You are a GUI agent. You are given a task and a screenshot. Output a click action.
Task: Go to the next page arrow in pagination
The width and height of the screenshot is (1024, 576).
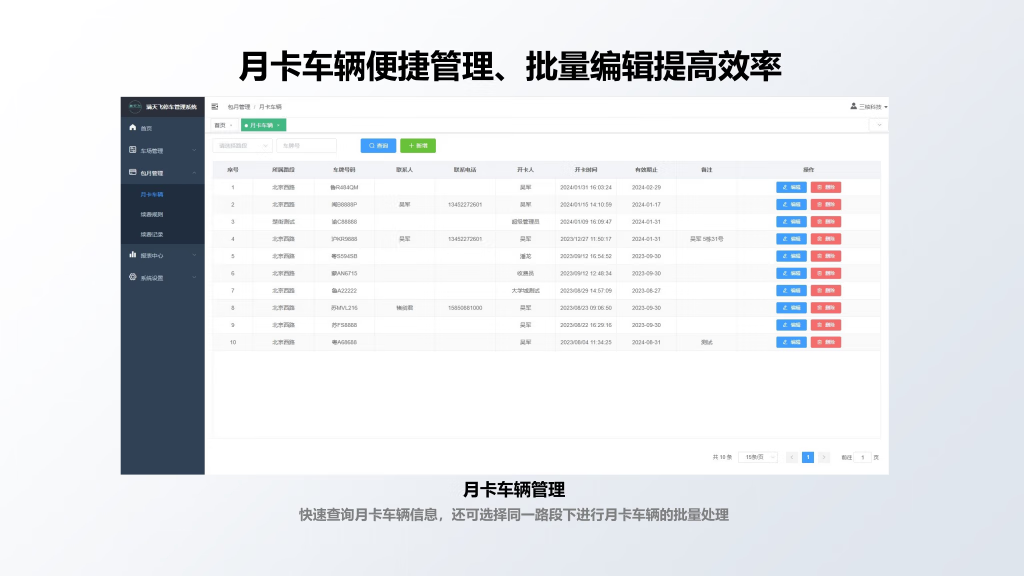point(824,457)
